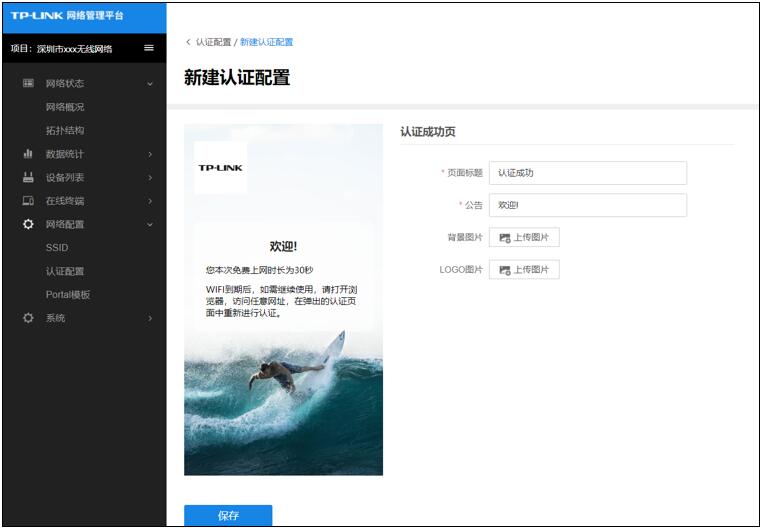Click 上传图片 button for LOGO图片
This screenshot has width=763, height=530.
524,270
